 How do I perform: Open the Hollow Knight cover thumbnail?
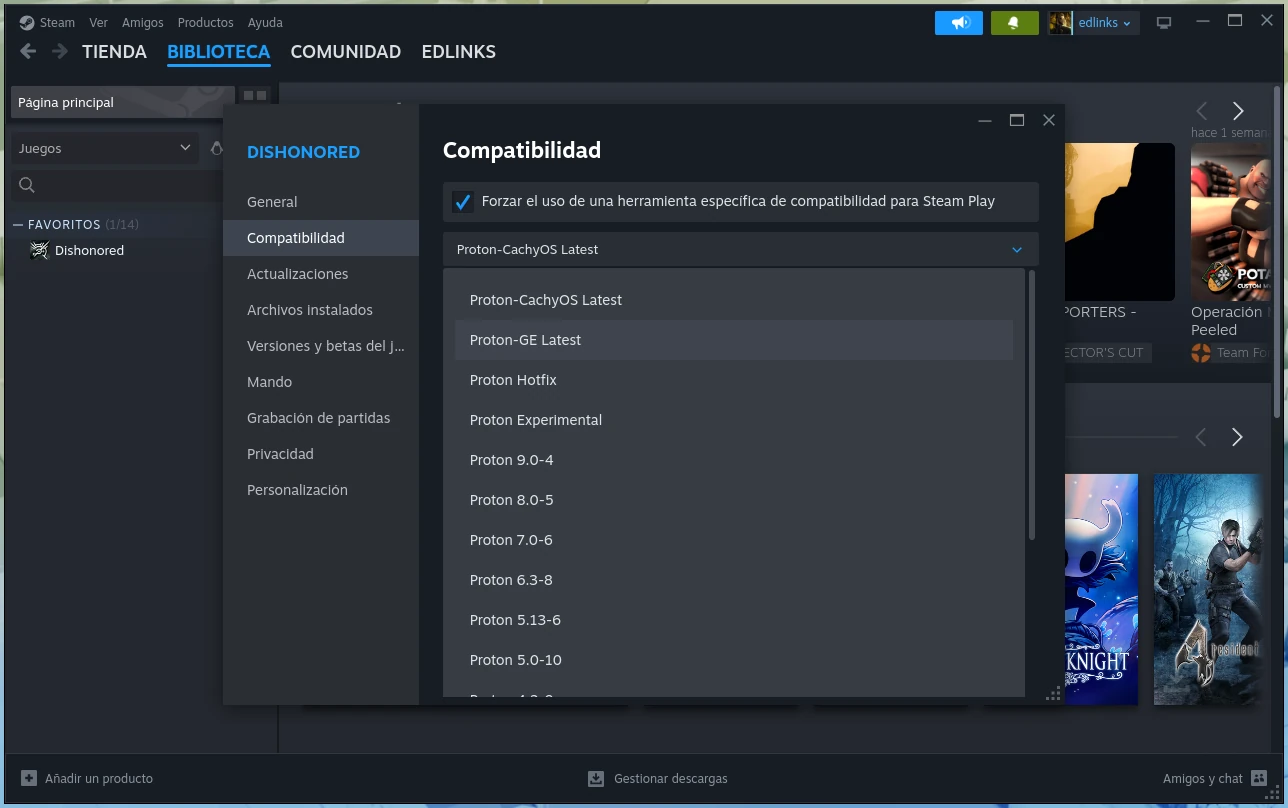[1101, 589]
